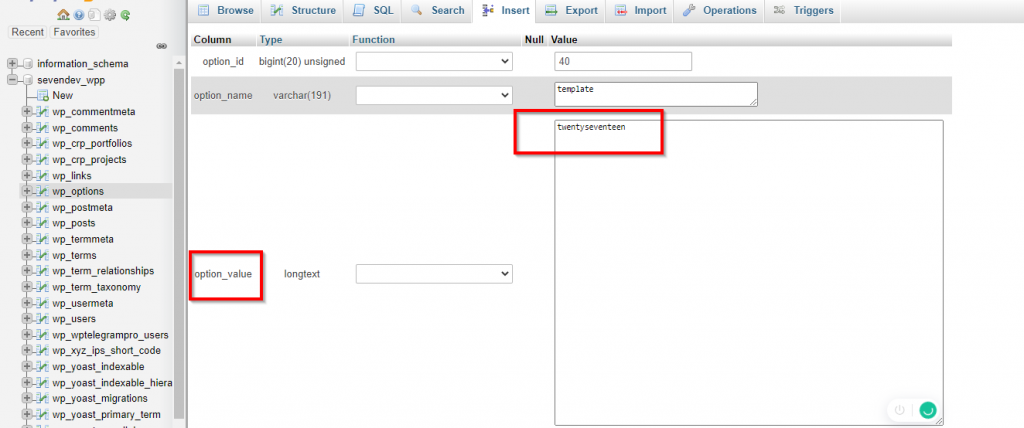This screenshot has width=1024, height=428.
Task: Sort by the Function column header
Action: click(374, 40)
